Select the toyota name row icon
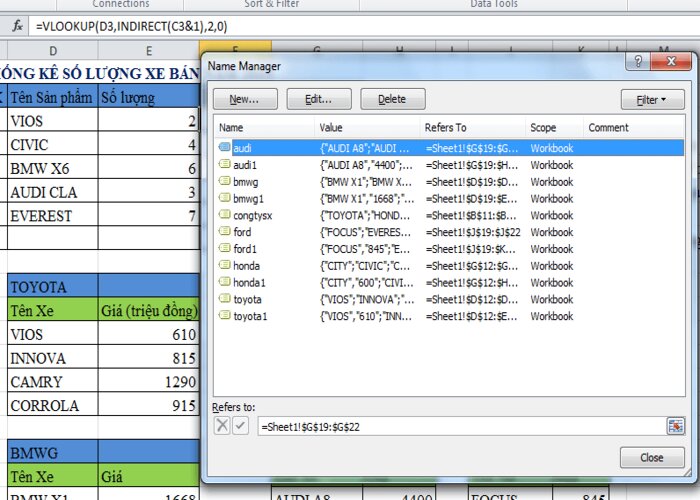The width and height of the screenshot is (700, 500). click(224, 299)
